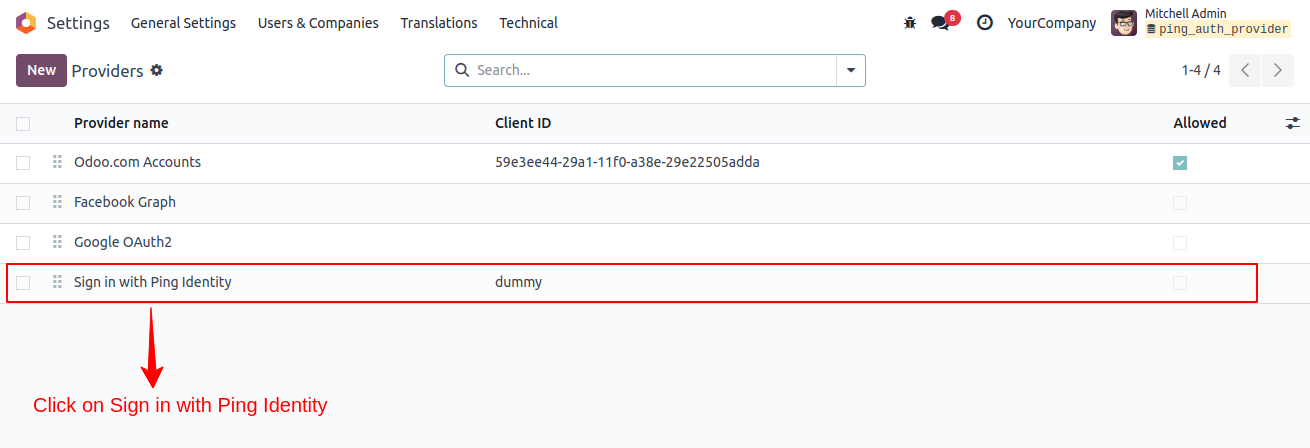This screenshot has width=1310, height=448.
Task: Open the chat messages icon
Action: coord(940,23)
